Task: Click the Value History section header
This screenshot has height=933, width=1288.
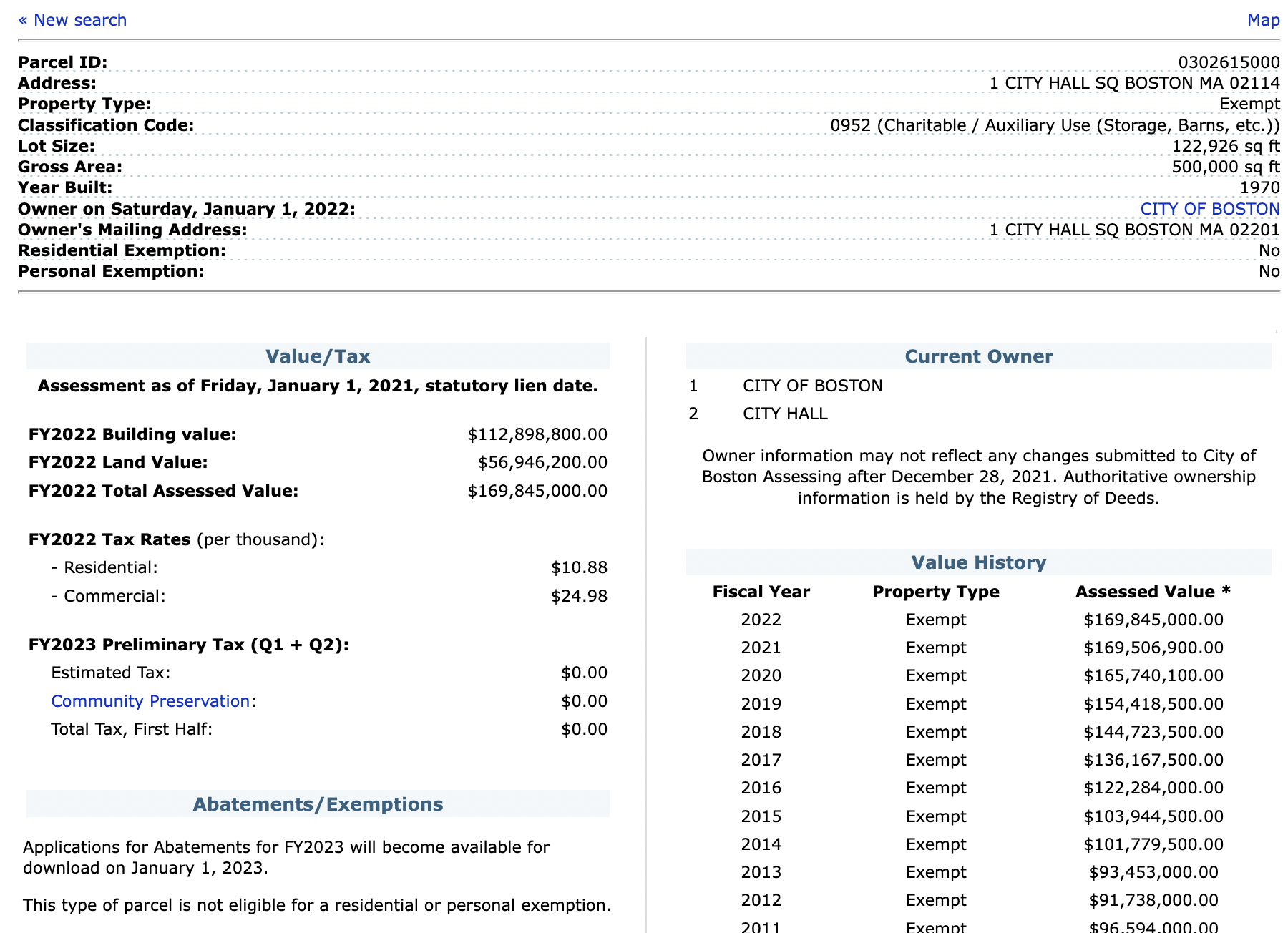Action: tap(978, 562)
